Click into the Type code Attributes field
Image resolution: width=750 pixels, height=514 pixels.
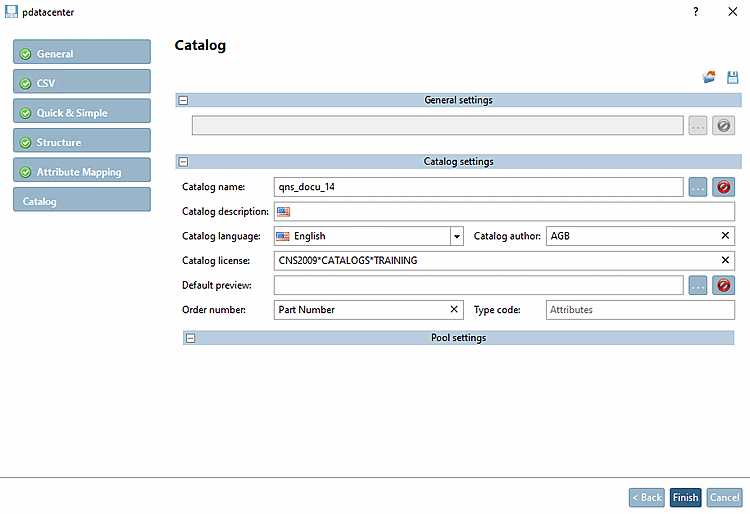[640, 310]
